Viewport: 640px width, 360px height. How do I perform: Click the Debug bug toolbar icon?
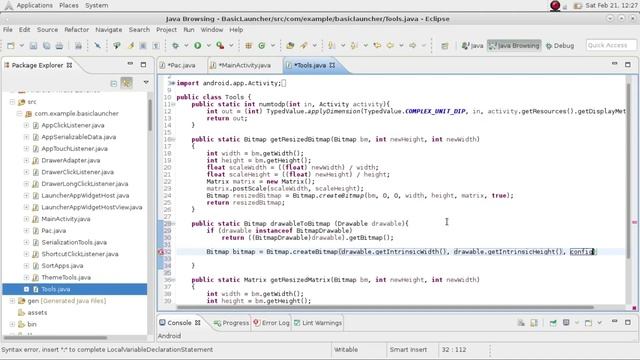click(x=176, y=46)
